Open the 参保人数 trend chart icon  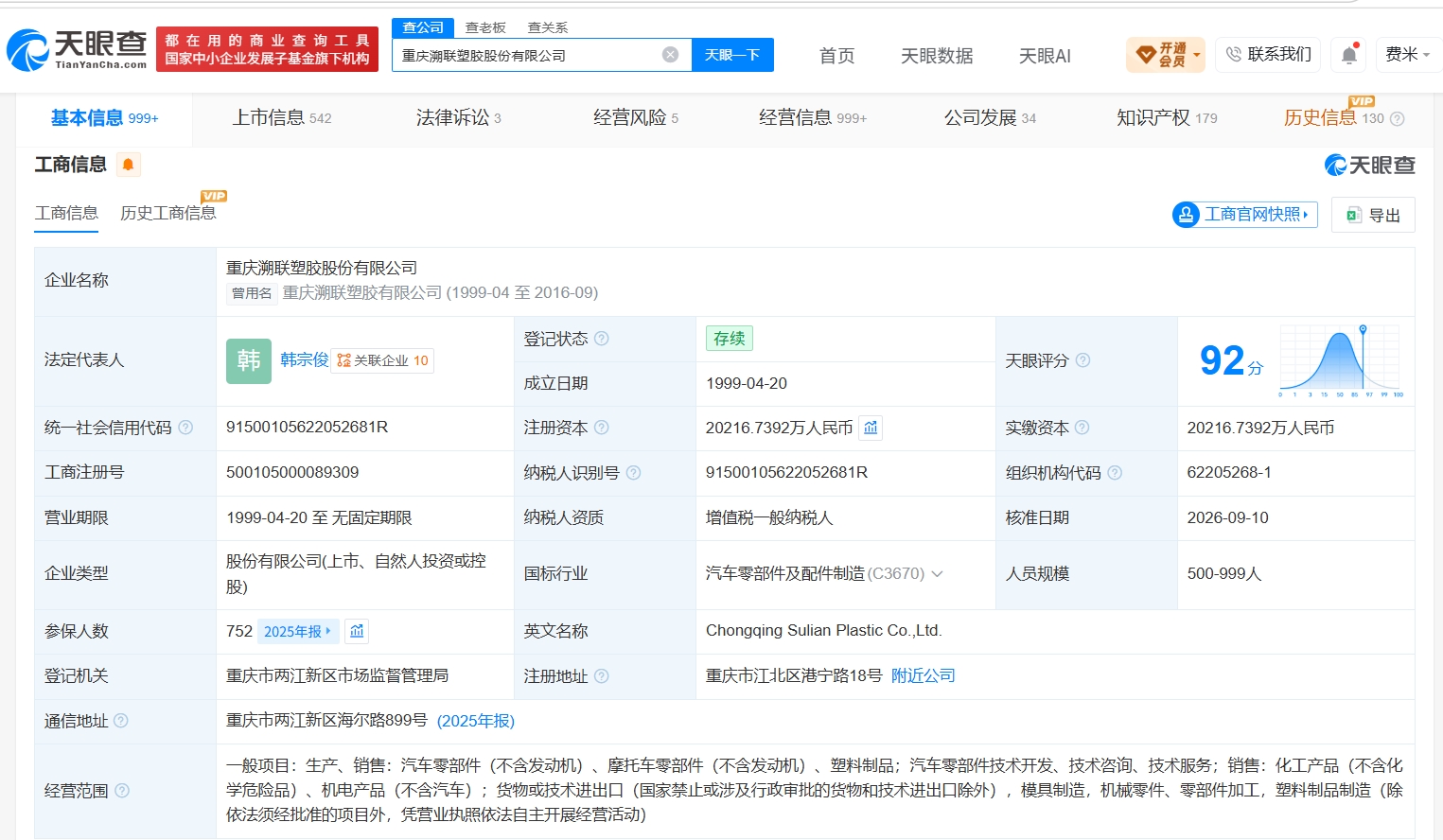[357, 631]
